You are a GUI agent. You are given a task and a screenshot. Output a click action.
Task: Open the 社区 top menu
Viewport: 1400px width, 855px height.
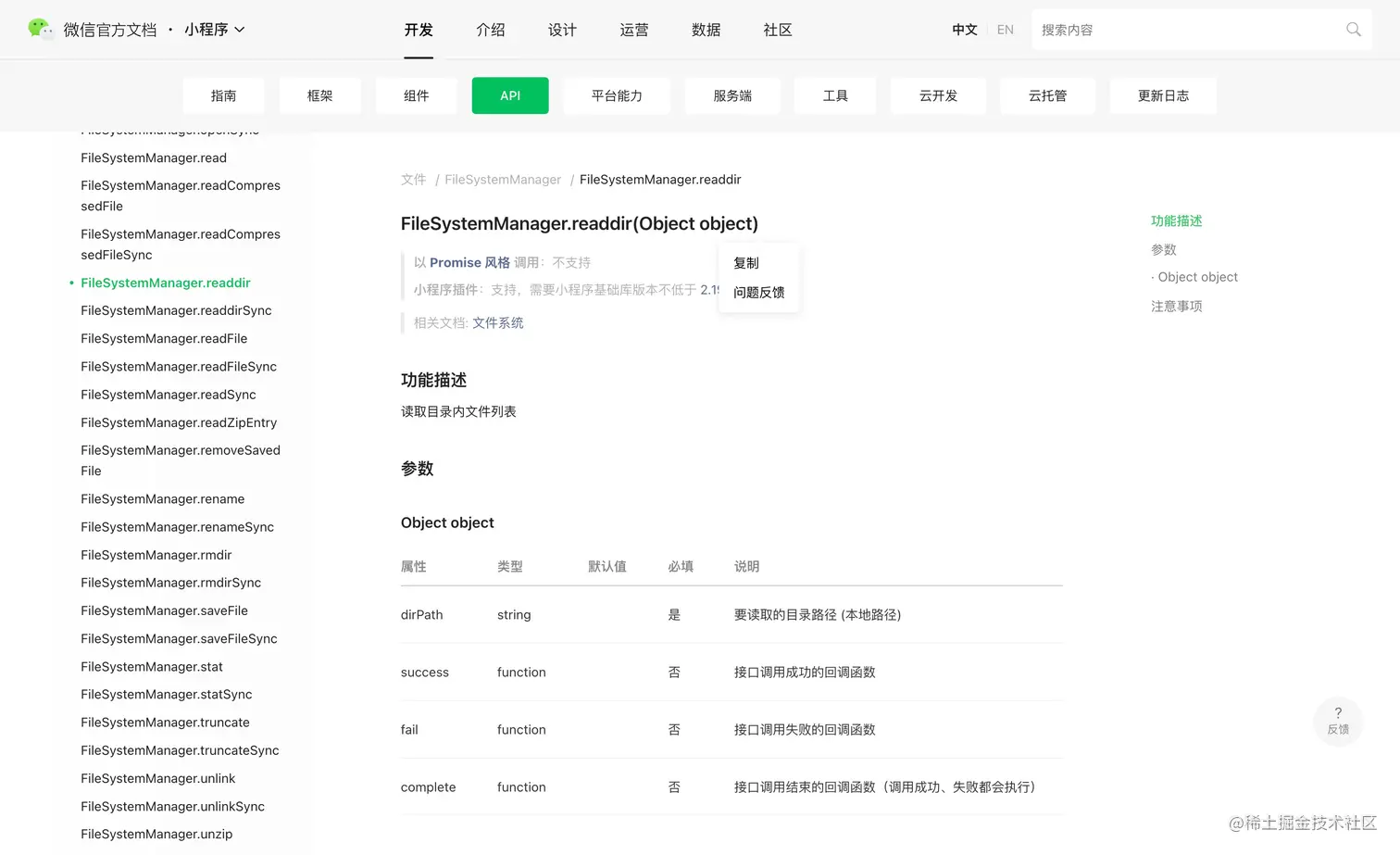(x=778, y=30)
